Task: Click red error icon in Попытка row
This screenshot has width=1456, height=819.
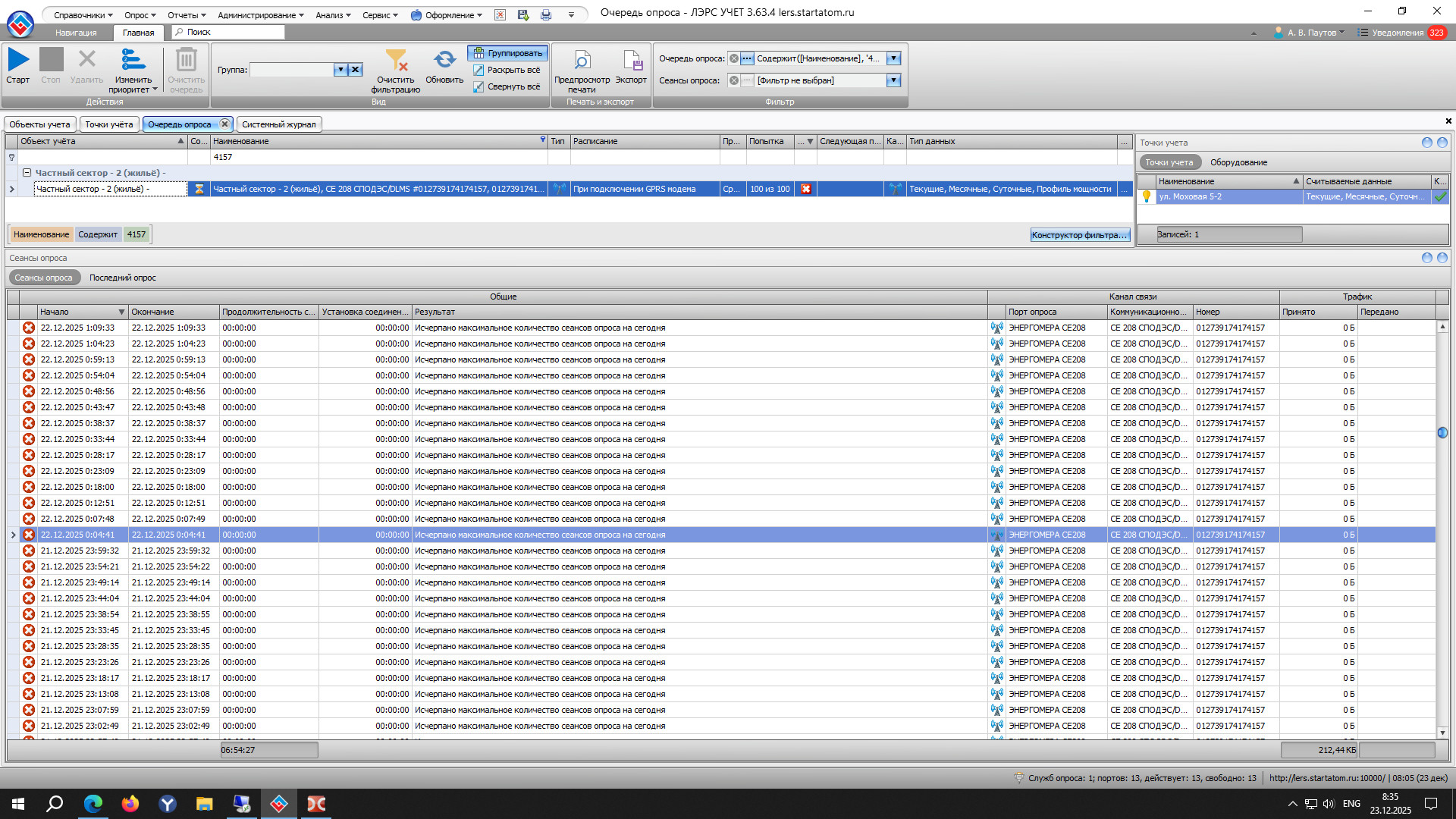Action: (x=806, y=189)
